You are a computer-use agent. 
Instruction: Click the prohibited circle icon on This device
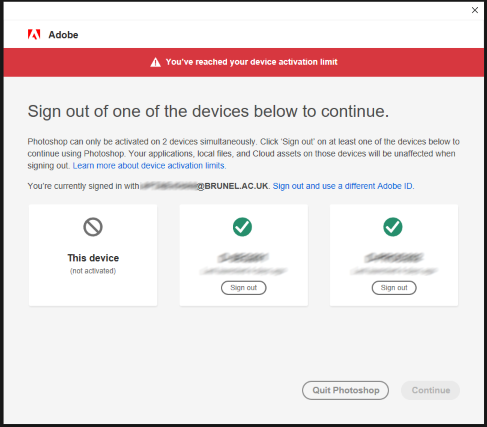click(x=93, y=227)
